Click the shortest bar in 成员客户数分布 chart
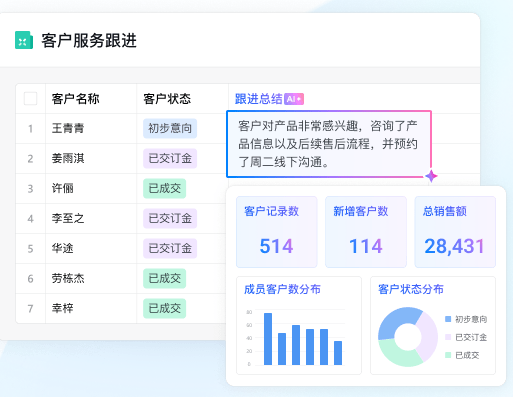 click(x=338, y=353)
